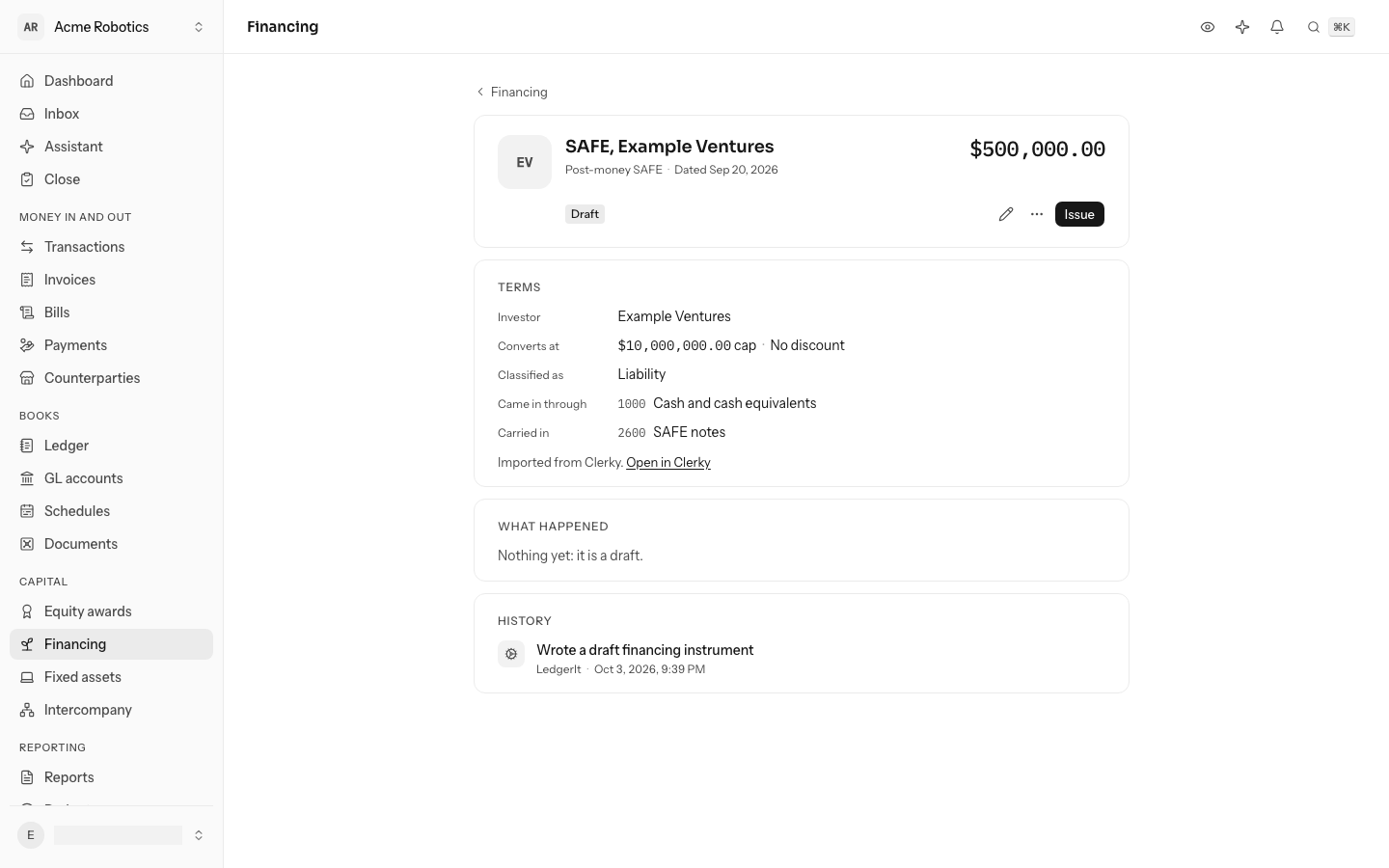Click the Fixed assets icon in sidebar
Screen dimensions: 1389x868
(27, 677)
